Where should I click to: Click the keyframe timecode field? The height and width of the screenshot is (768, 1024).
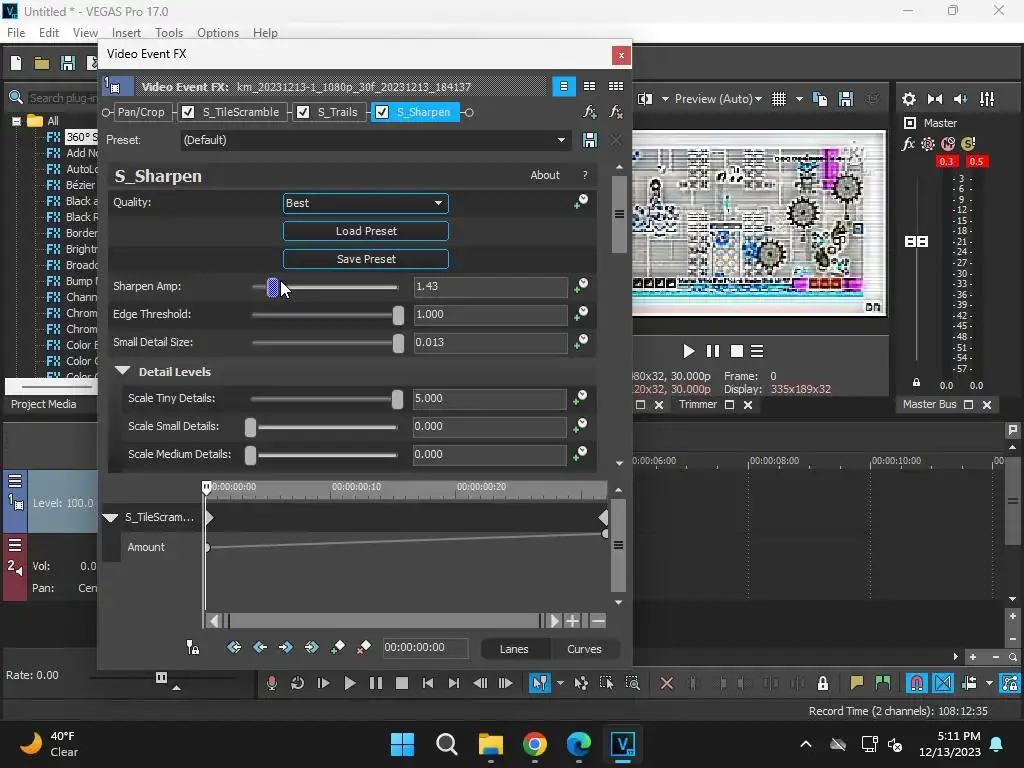click(x=424, y=648)
